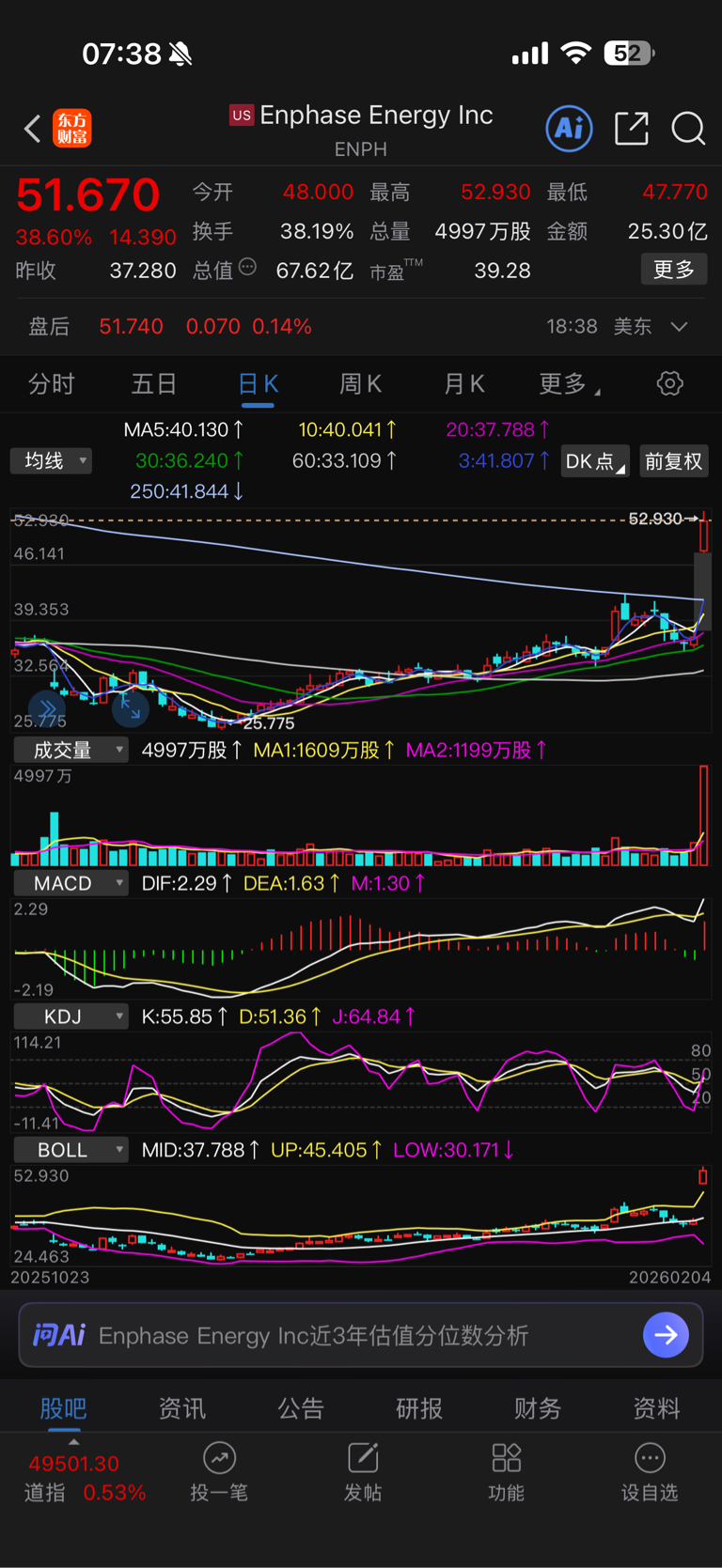Tap the 250:41.844 moving average value

[x=186, y=491]
